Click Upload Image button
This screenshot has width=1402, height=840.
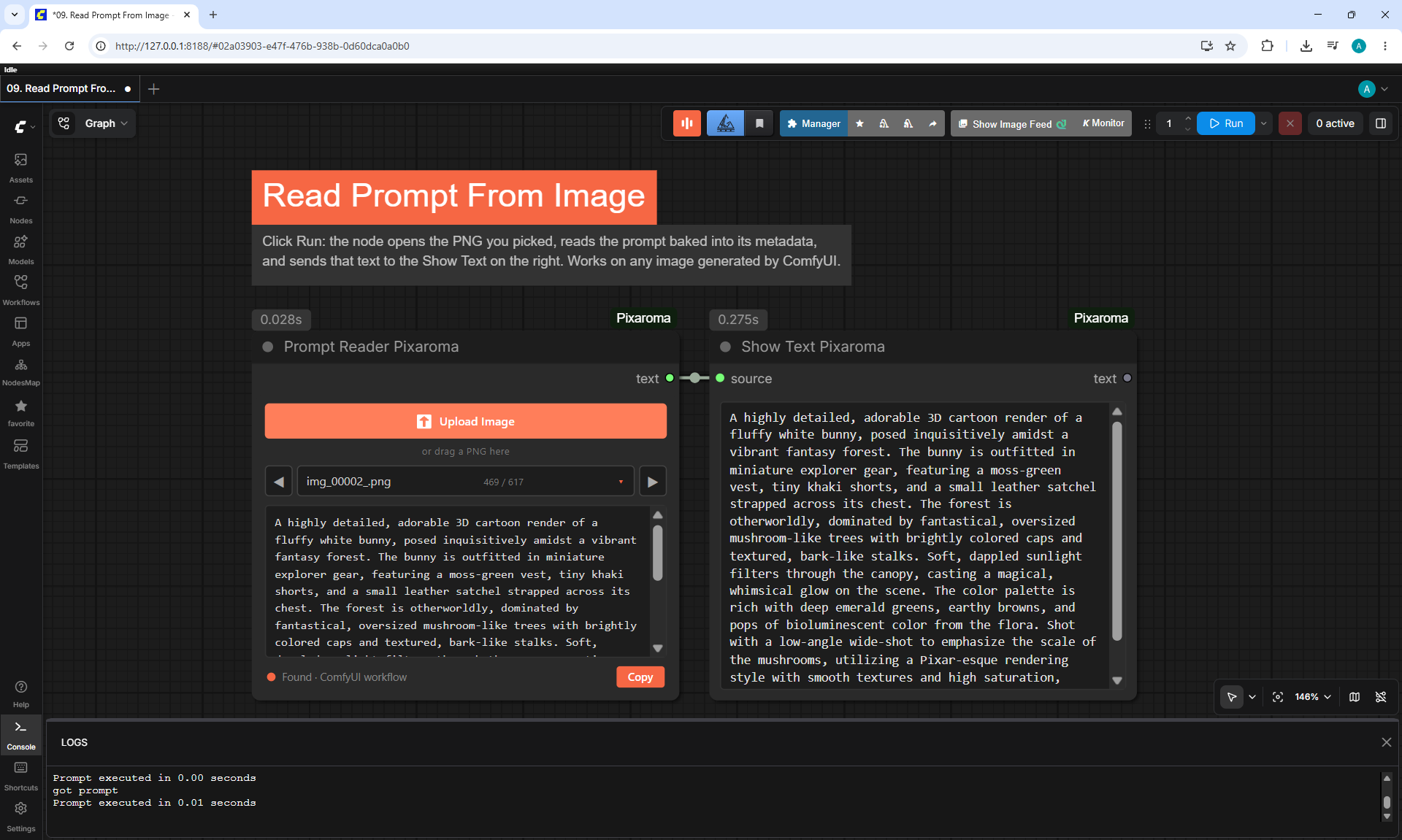coord(466,421)
